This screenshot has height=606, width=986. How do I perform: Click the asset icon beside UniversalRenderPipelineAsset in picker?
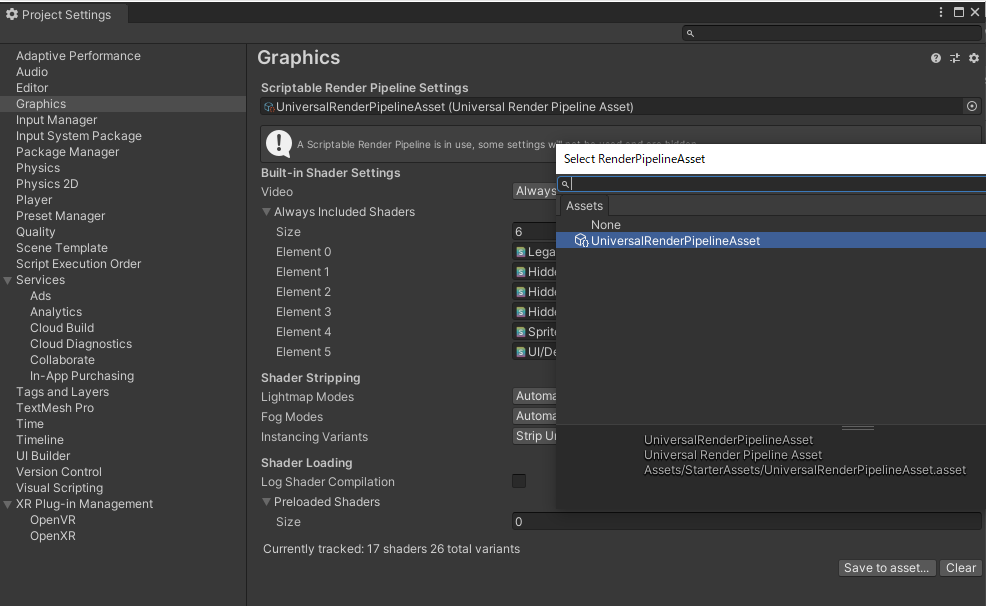pos(581,241)
